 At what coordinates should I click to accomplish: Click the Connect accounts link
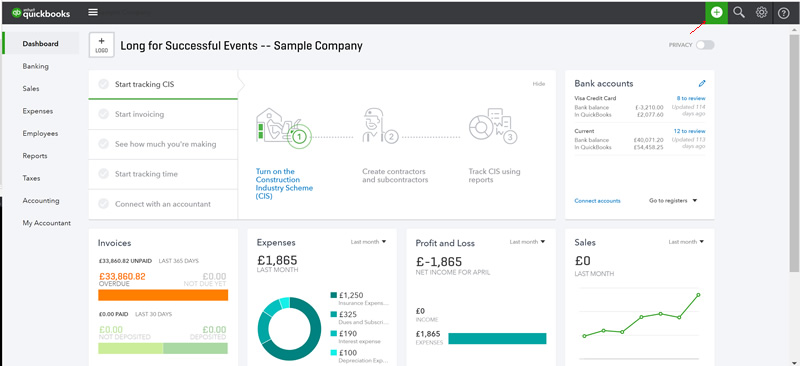[x=597, y=201]
